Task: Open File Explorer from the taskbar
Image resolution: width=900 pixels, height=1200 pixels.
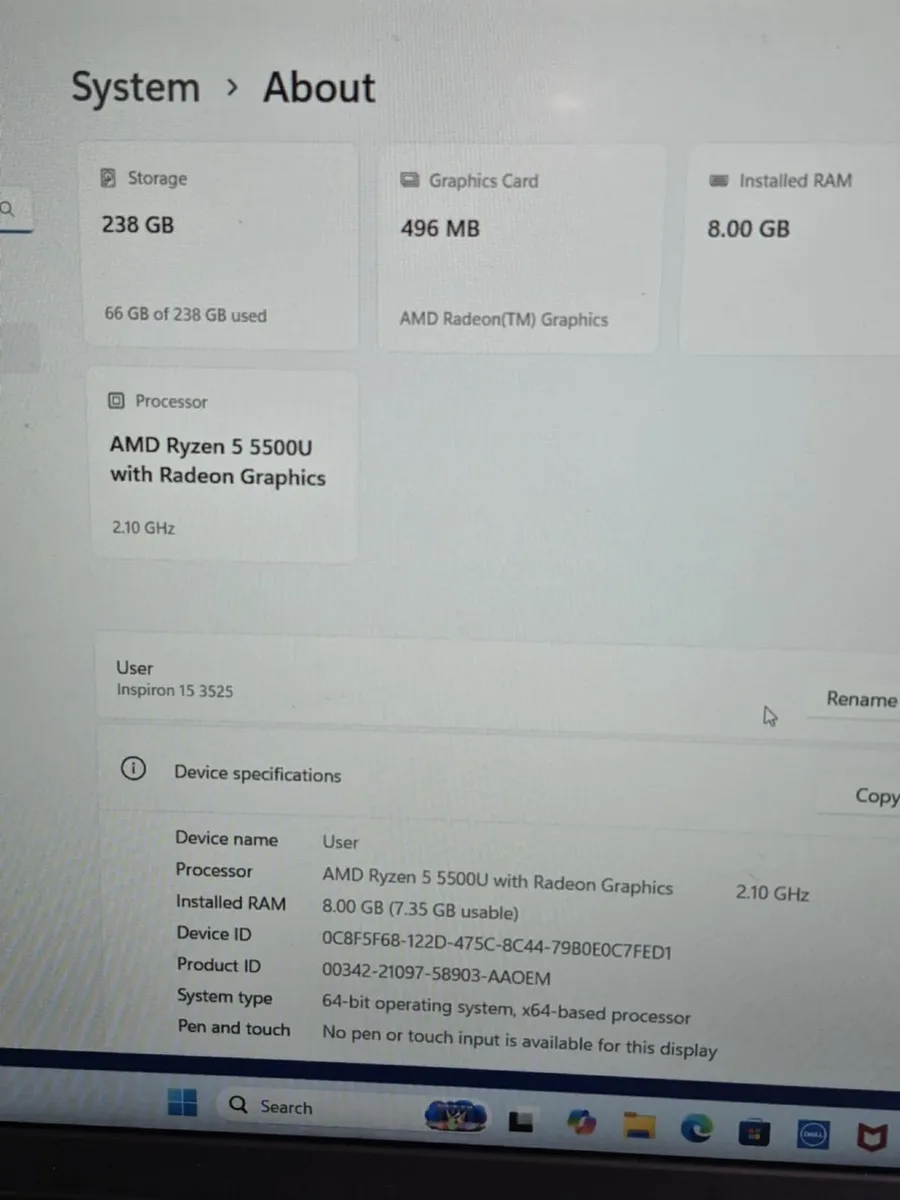Action: pyautogui.click(x=639, y=1126)
